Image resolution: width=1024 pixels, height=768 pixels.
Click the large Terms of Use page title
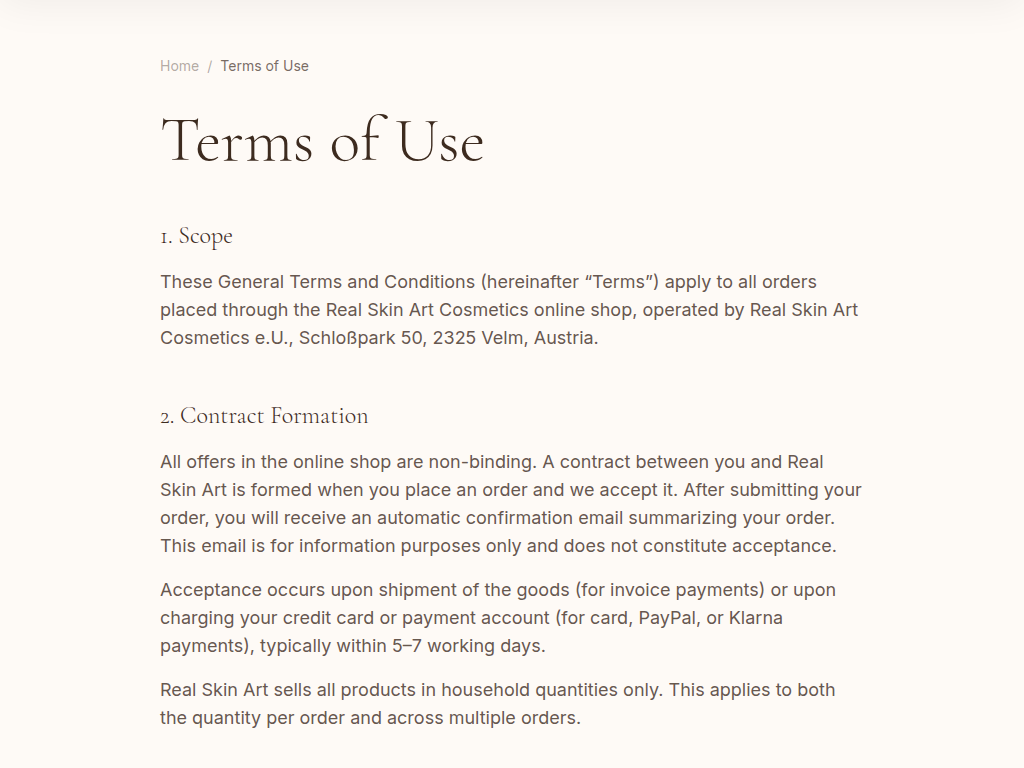[322, 140]
